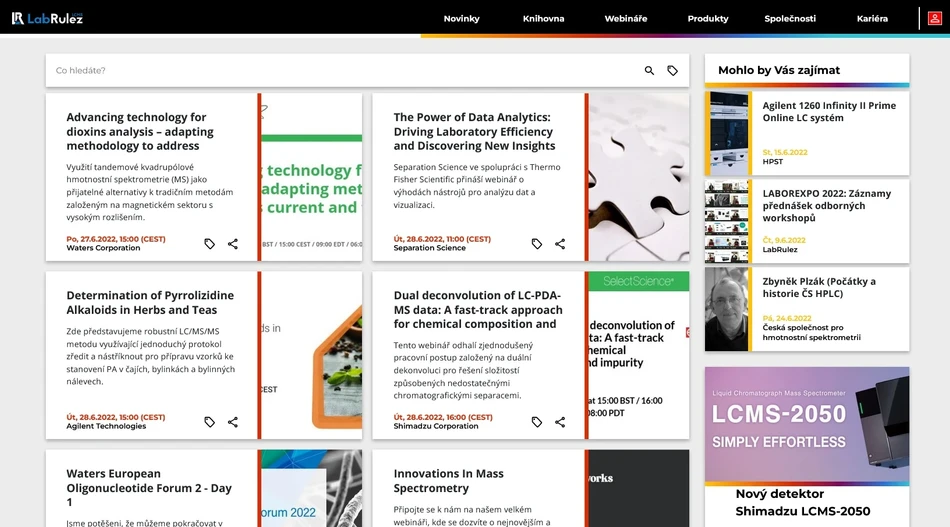Share the dioxins analysis webinar
The width and height of the screenshot is (950, 527).
[233, 244]
